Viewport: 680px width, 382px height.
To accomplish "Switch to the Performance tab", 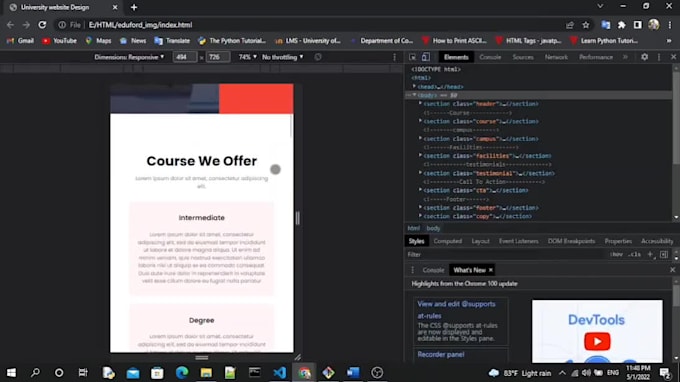I will pyautogui.click(x=596, y=57).
